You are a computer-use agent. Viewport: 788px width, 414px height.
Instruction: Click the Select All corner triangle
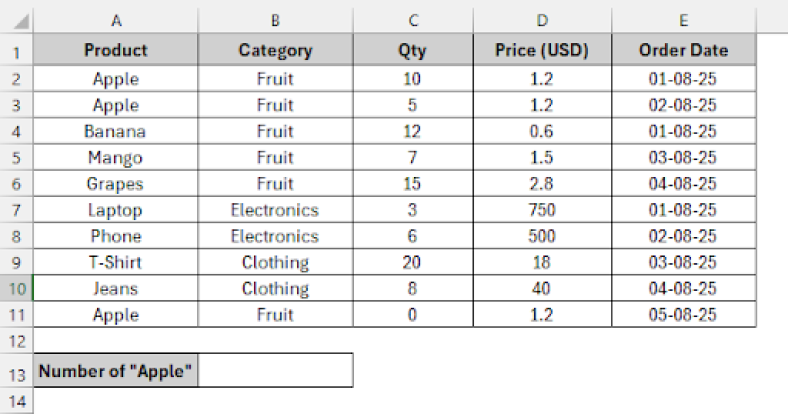click(23, 21)
